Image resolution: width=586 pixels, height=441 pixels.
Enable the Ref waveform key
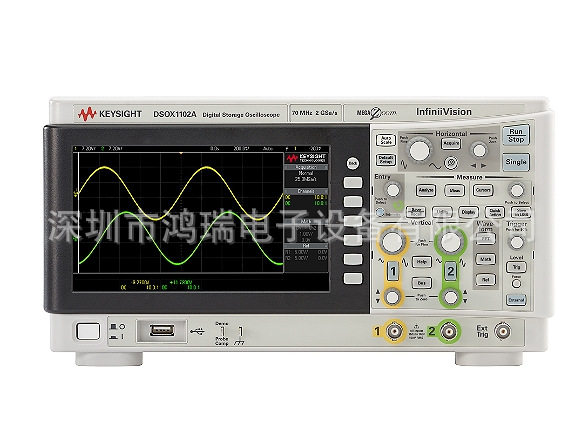click(x=485, y=279)
